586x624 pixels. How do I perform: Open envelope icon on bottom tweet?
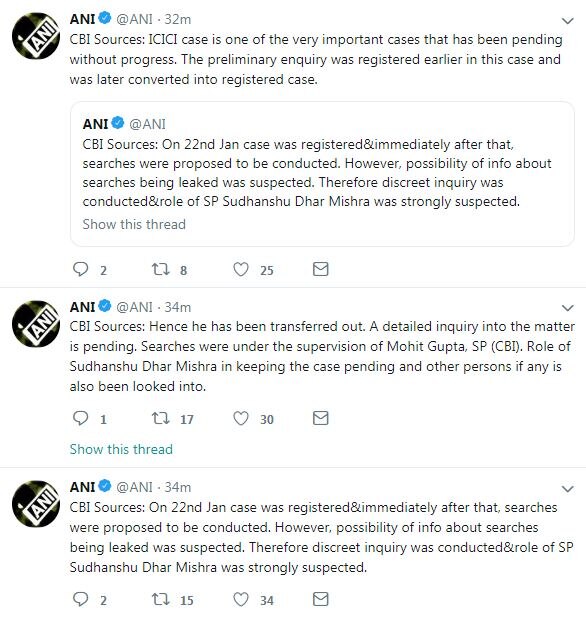click(321, 599)
